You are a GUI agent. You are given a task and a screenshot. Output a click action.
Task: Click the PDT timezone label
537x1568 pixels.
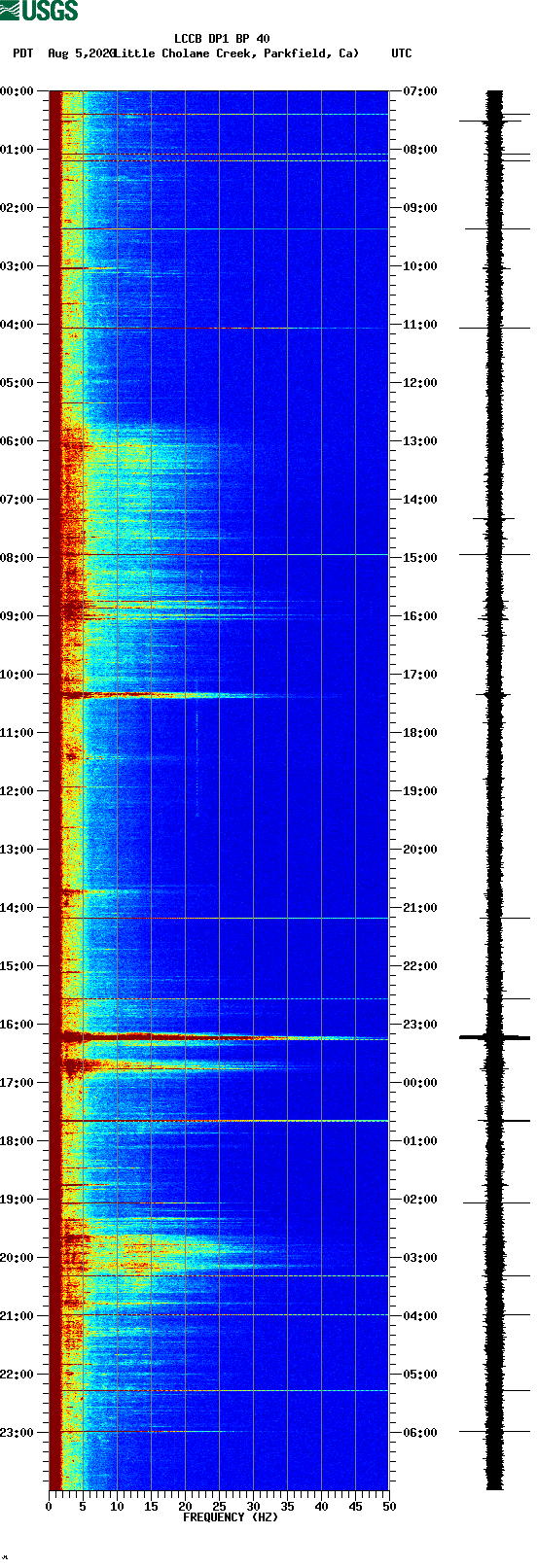(x=23, y=53)
